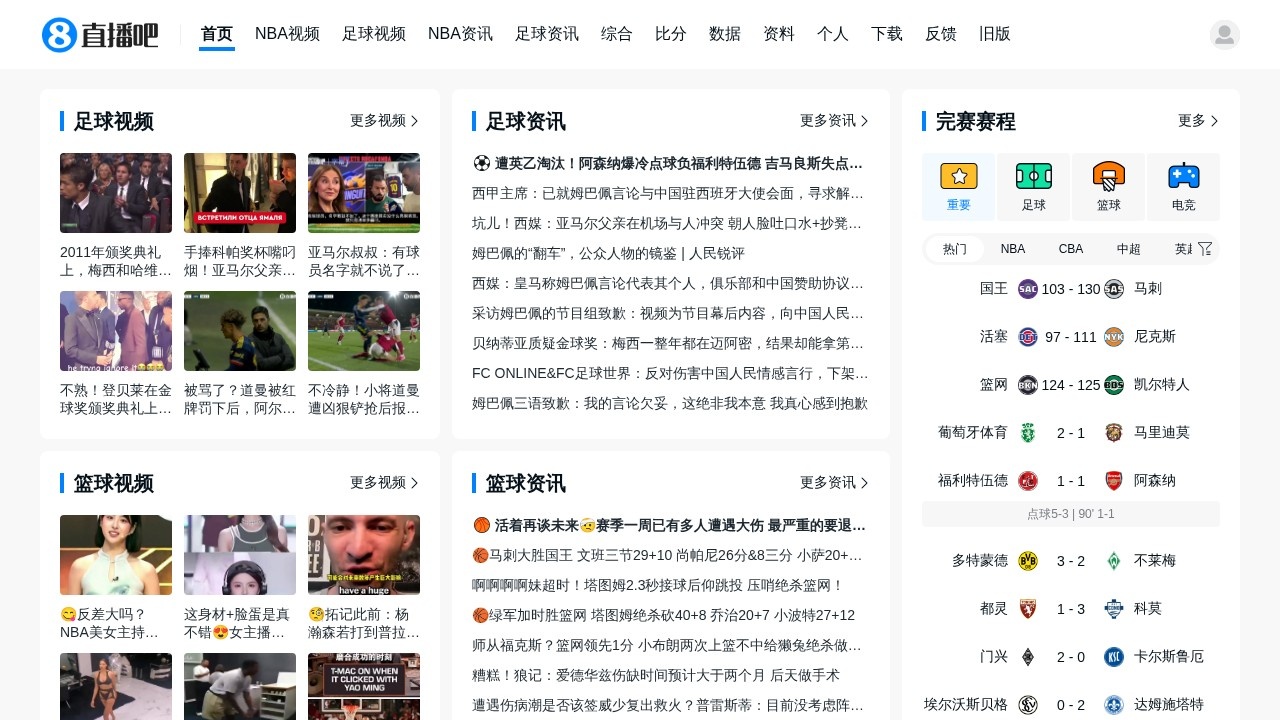Viewport: 1280px width, 720px height.
Task: Click the 直播吧 site logo
Action: point(100,34)
